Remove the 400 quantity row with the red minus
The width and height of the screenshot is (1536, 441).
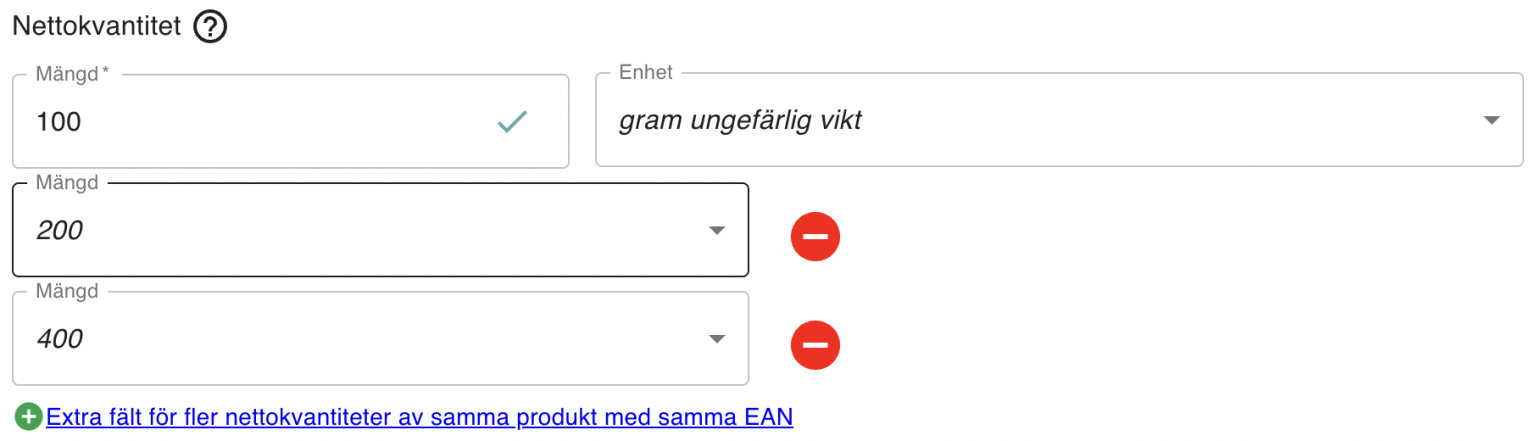[x=815, y=345]
